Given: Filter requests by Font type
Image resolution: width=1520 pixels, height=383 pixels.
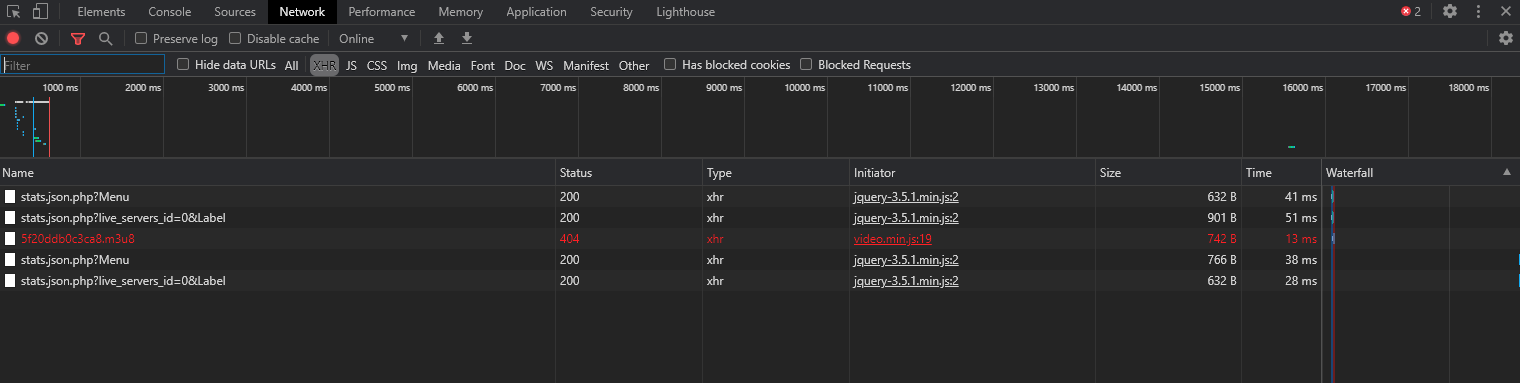Looking at the screenshot, I should click(483, 65).
